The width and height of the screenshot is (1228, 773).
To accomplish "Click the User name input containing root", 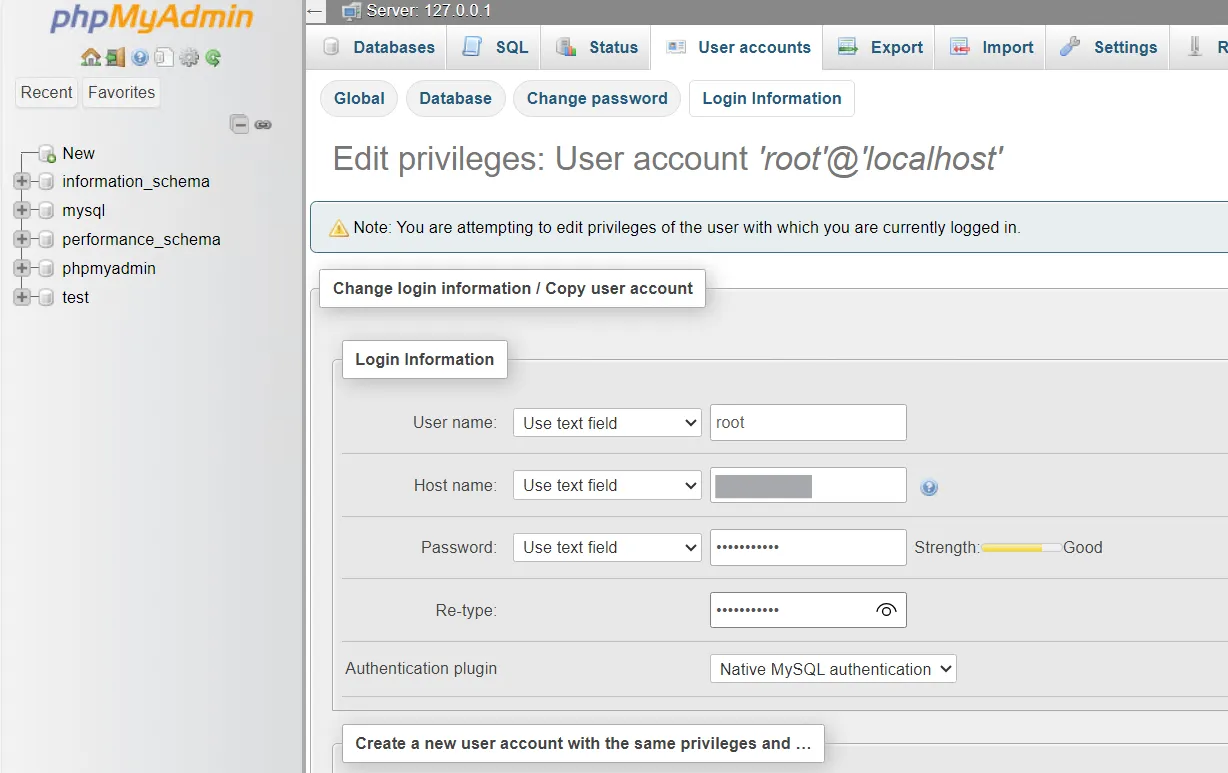I will pyautogui.click(x=807, y=422).
